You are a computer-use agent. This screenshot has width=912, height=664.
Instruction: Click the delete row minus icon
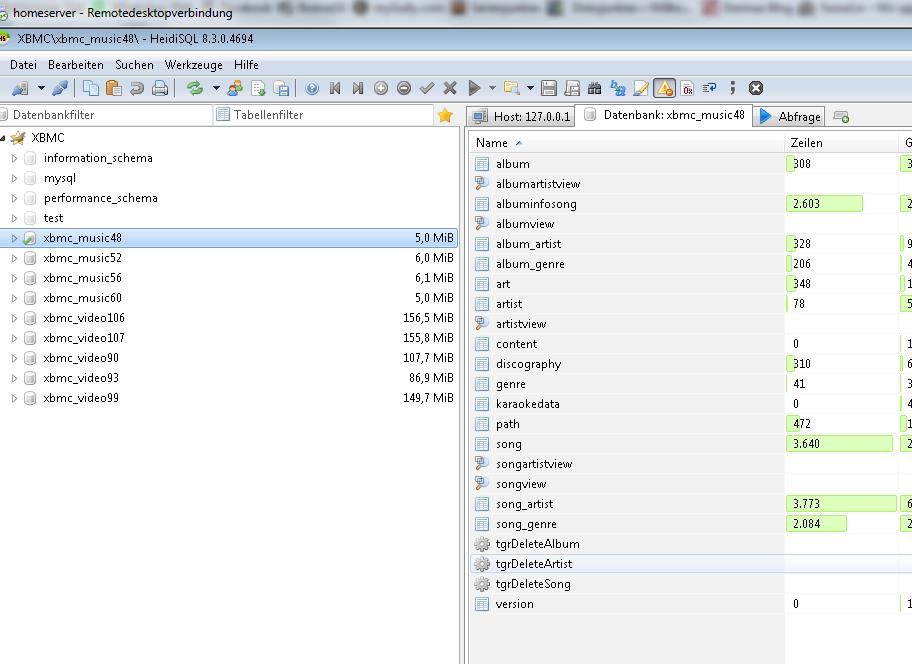404,88
